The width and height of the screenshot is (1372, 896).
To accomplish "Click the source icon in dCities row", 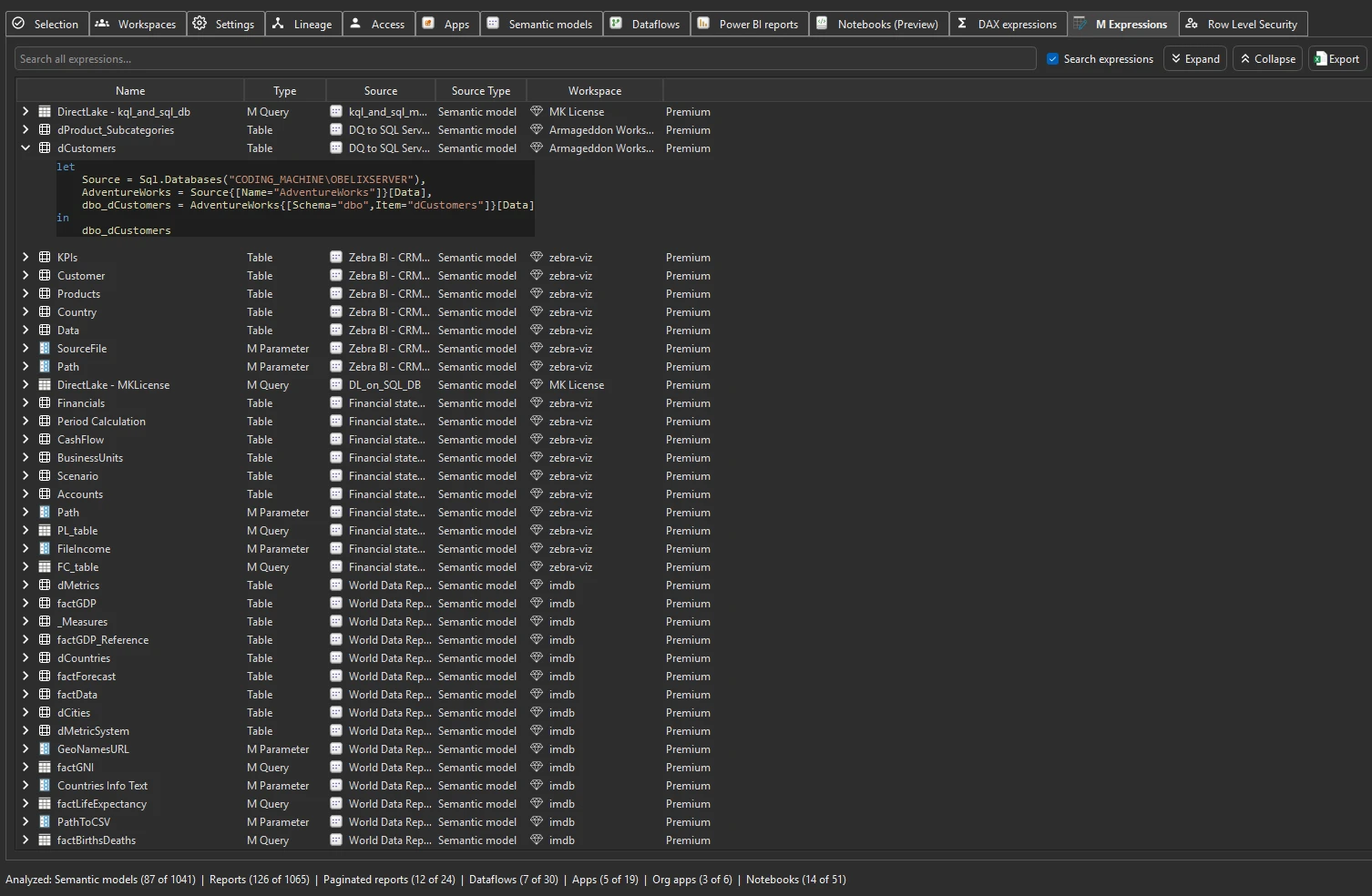I will pos(336,713).
